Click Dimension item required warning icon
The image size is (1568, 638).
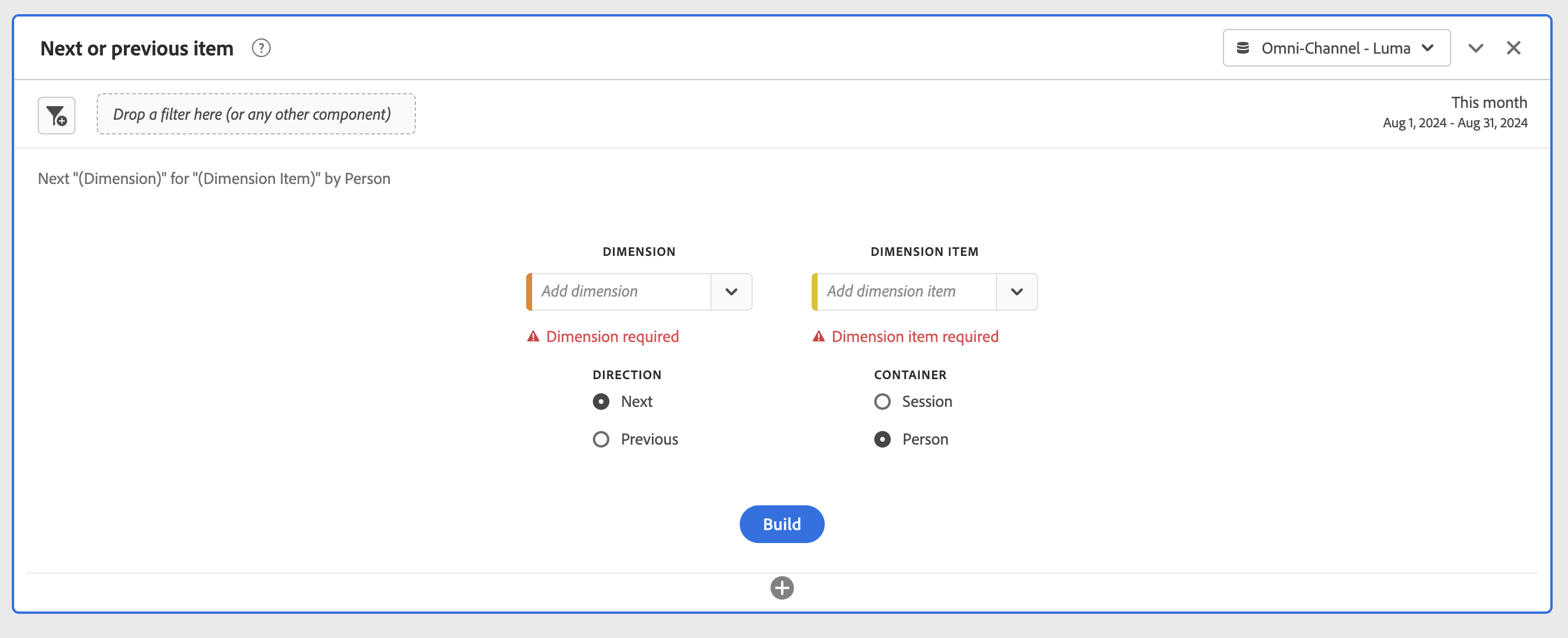click(819, 336)
